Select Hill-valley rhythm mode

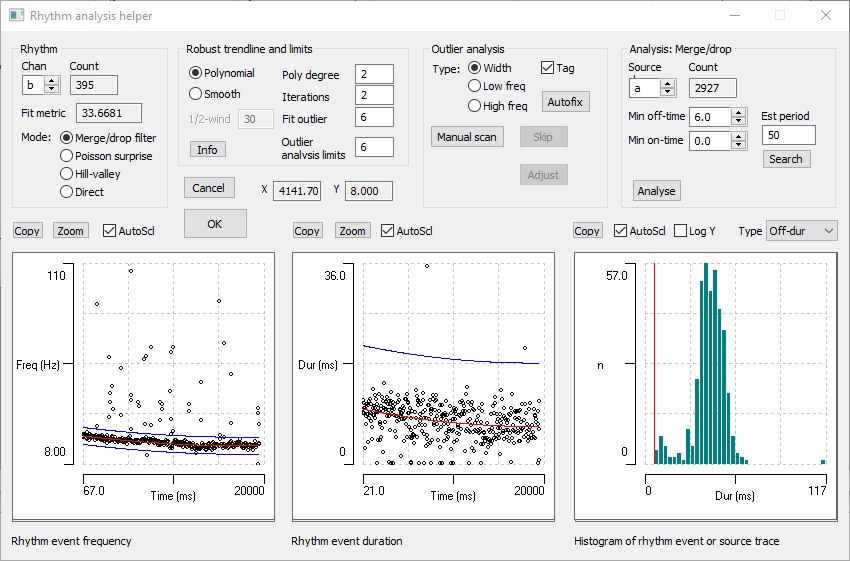click(x=67, y=174)
